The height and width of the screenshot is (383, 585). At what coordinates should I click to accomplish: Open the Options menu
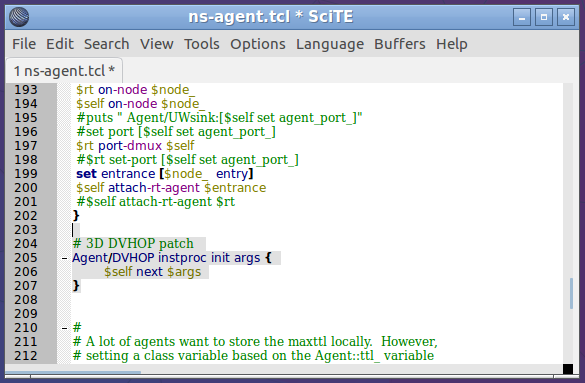pyautogui.click(x=258, y=44)
